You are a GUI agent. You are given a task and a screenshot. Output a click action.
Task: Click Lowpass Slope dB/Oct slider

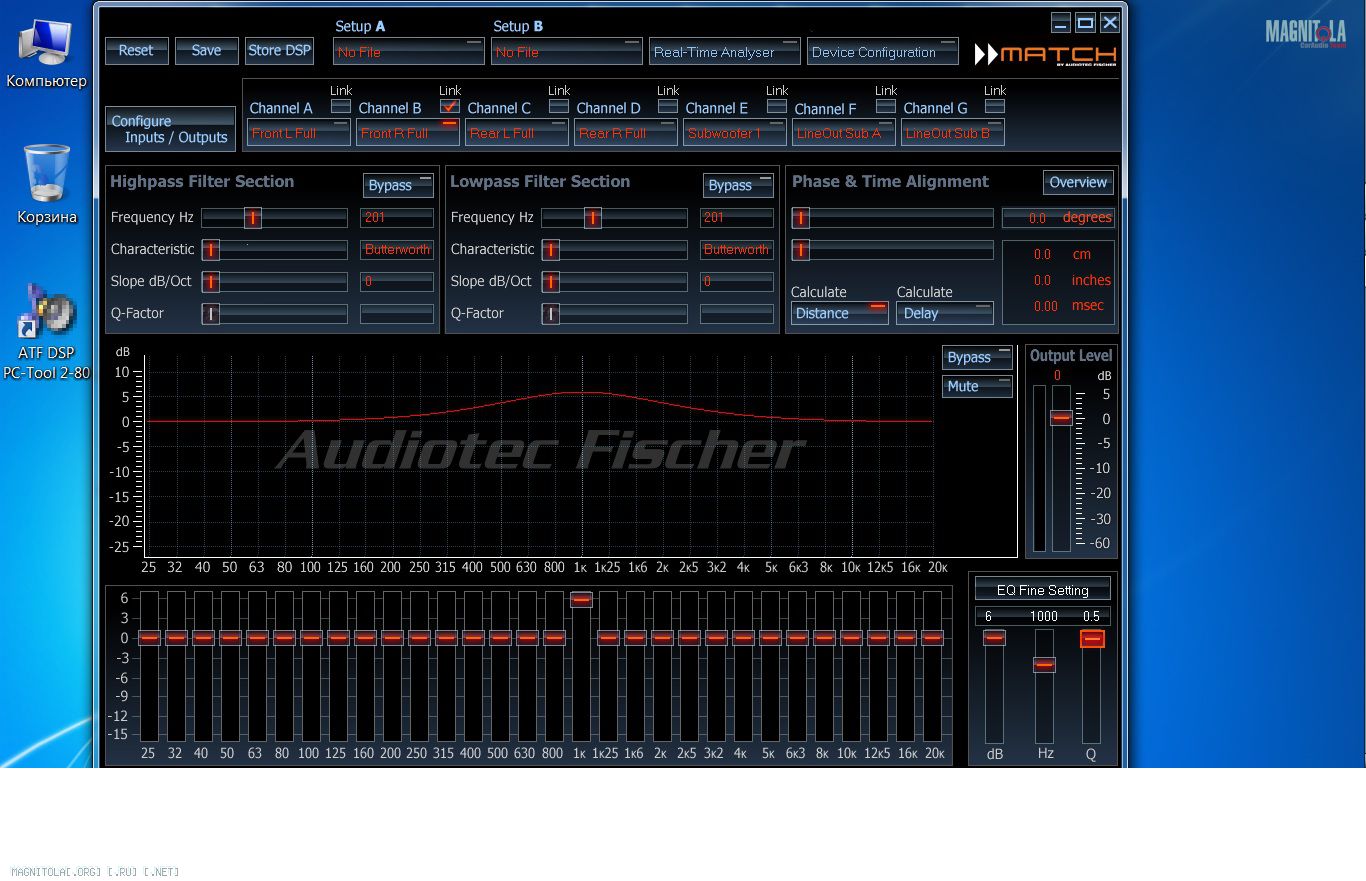(x=614, y=281)
